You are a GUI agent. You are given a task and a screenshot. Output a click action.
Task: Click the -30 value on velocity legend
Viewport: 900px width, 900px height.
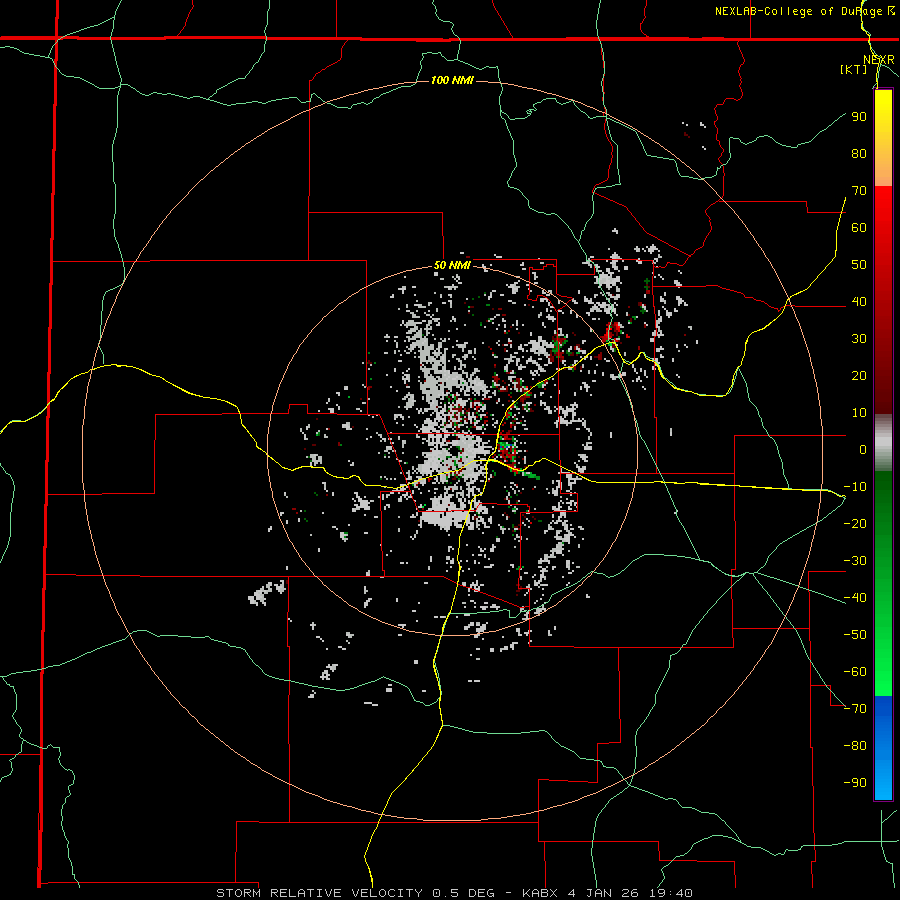855,561
